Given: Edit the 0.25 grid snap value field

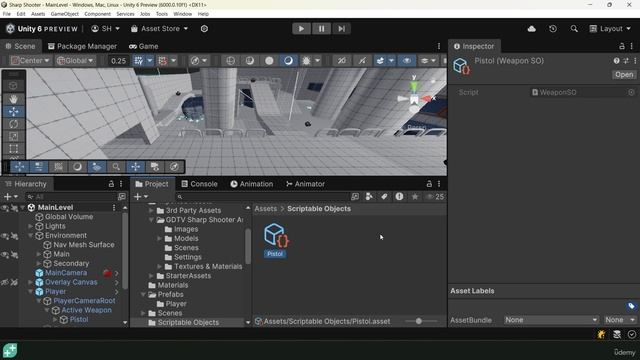Looking at the screenshot, I should click(x=118, y=61).
